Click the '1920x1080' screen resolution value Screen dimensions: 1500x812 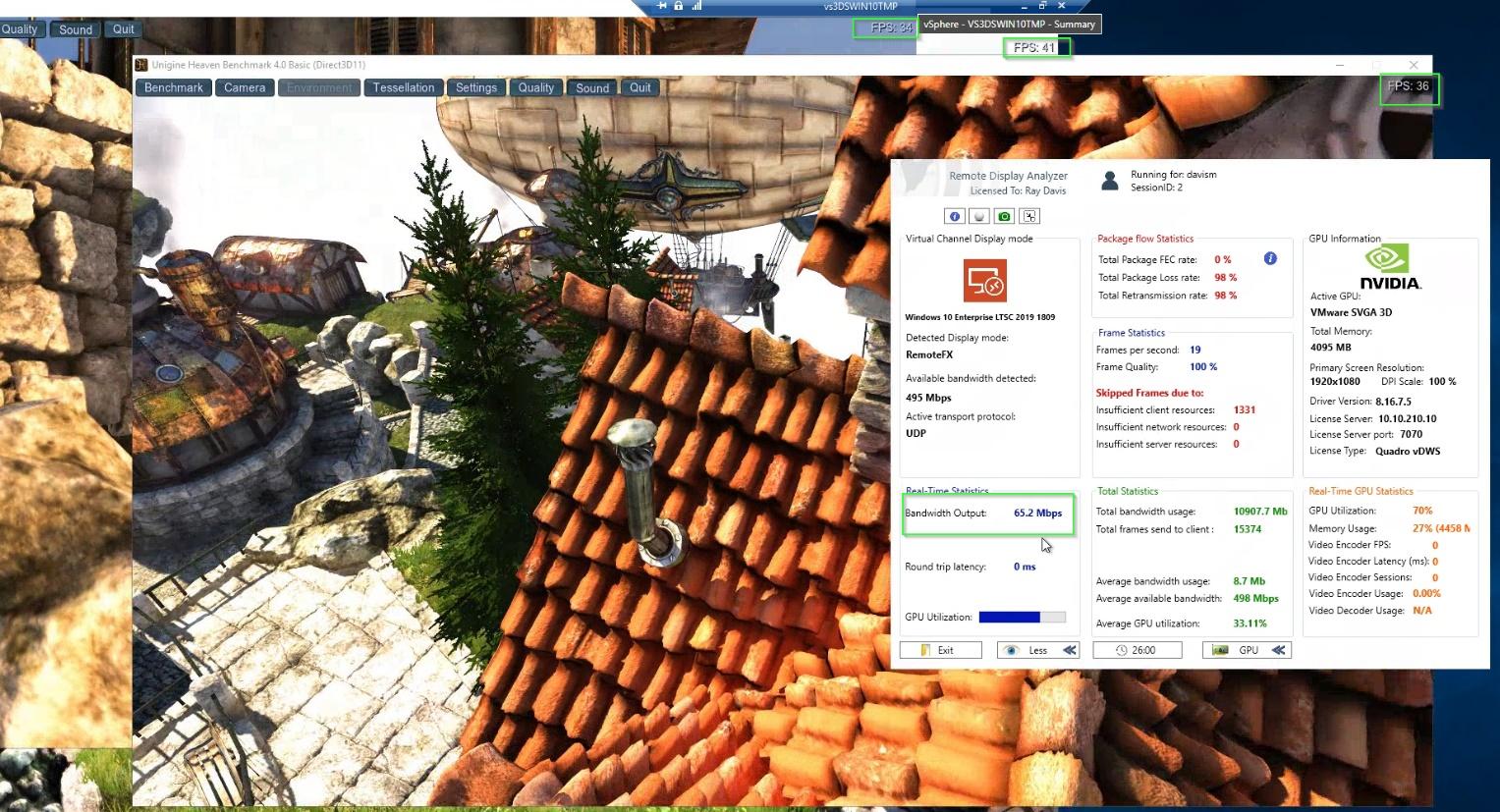coord(1335,381)
